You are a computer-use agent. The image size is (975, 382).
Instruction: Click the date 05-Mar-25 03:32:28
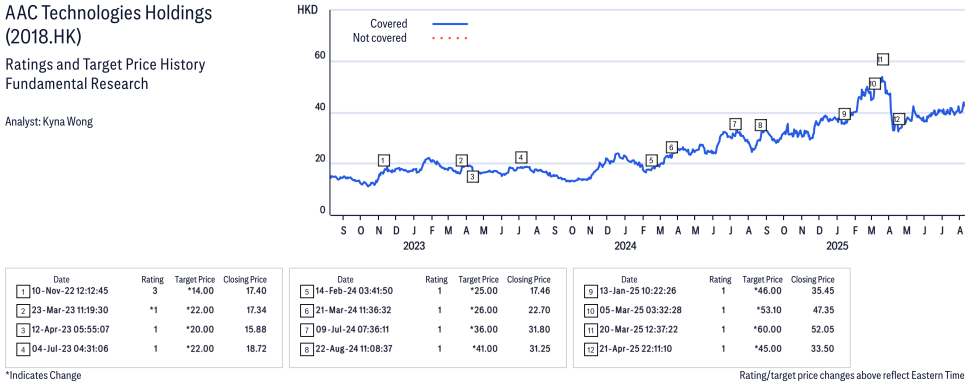tap(639, 310)
